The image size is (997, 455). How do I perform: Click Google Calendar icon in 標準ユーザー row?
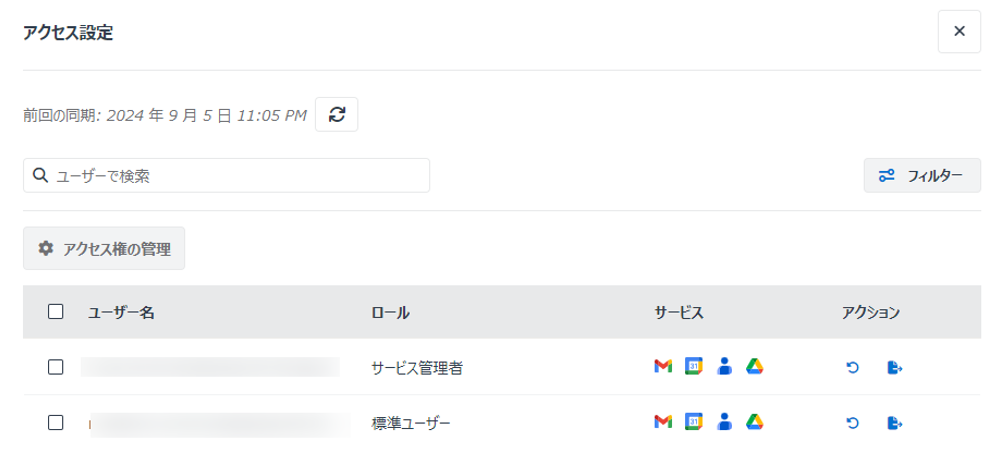pos(694,423)
